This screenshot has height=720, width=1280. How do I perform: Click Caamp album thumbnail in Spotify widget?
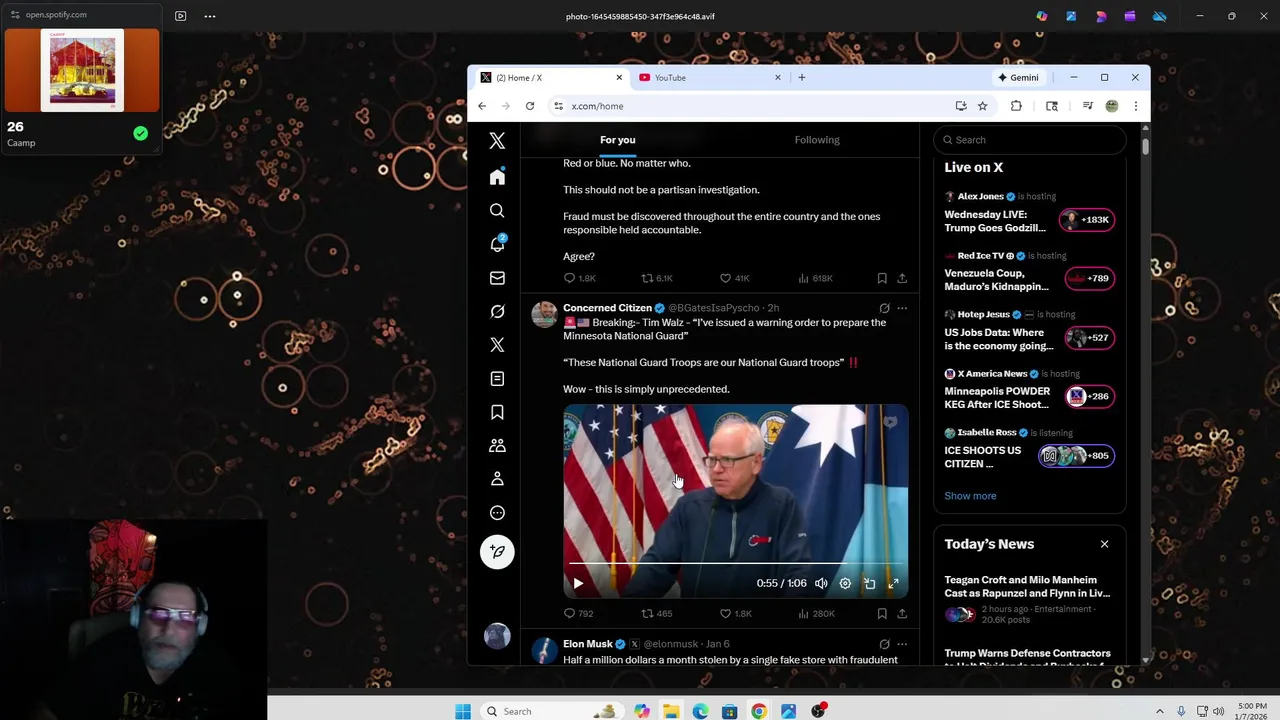(x=82, y=70)
